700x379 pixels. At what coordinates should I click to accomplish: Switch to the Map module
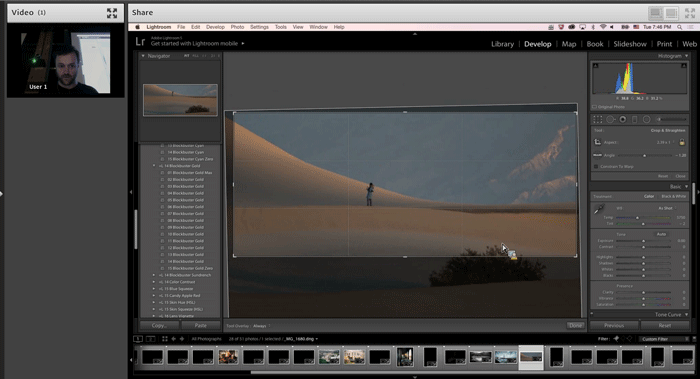(568, 44)
